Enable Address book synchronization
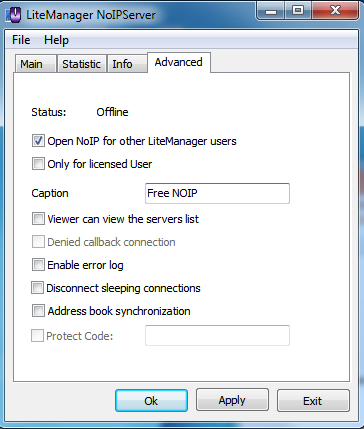Image resolution: width=364 pixels, height=429 pixels. click(38, 311)
